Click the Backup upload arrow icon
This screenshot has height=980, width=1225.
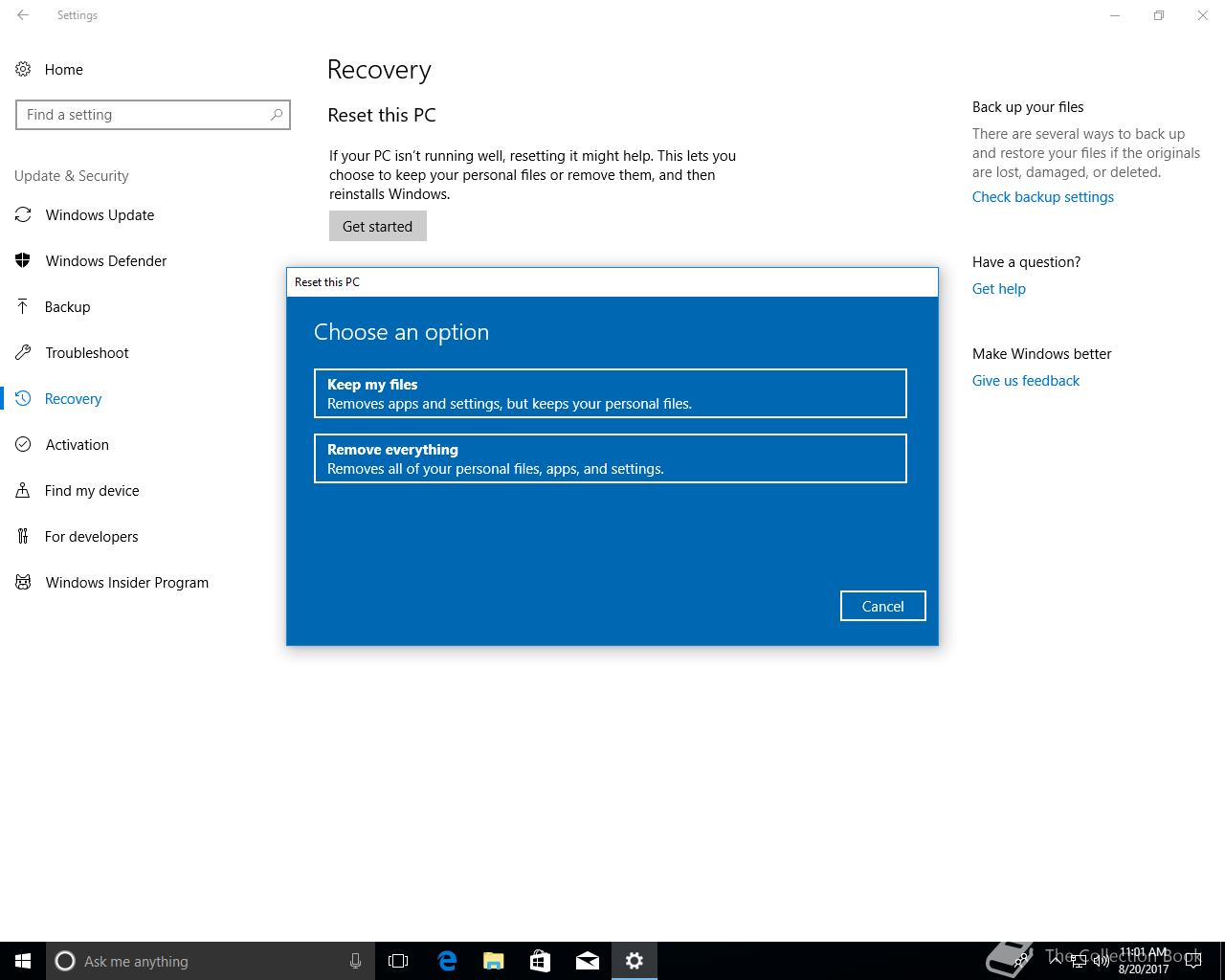point(23,307)
